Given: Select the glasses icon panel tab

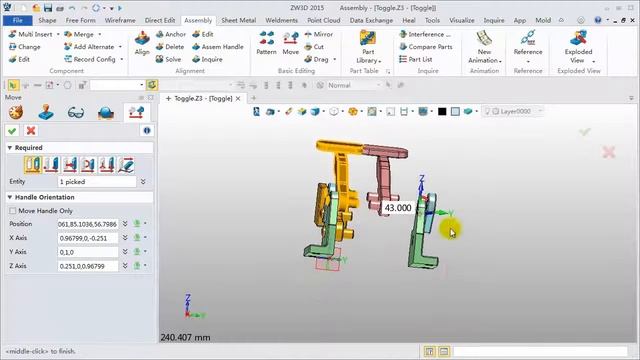Looking at the screenshot, I should coord(76,112).
